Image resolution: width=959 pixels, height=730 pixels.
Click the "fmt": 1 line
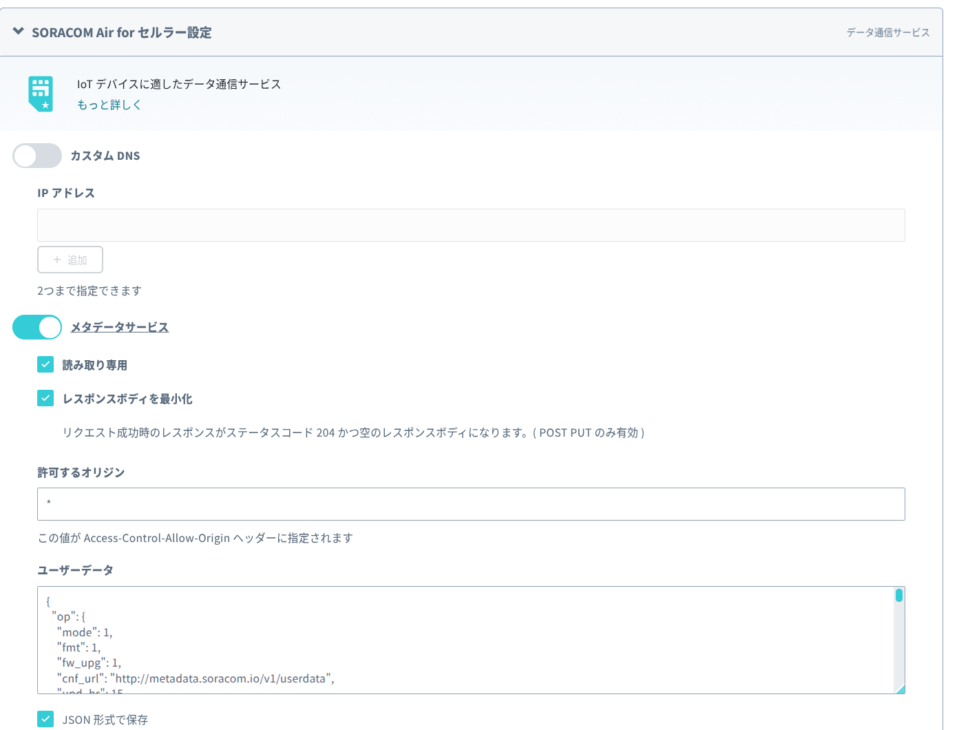[79, 647]
